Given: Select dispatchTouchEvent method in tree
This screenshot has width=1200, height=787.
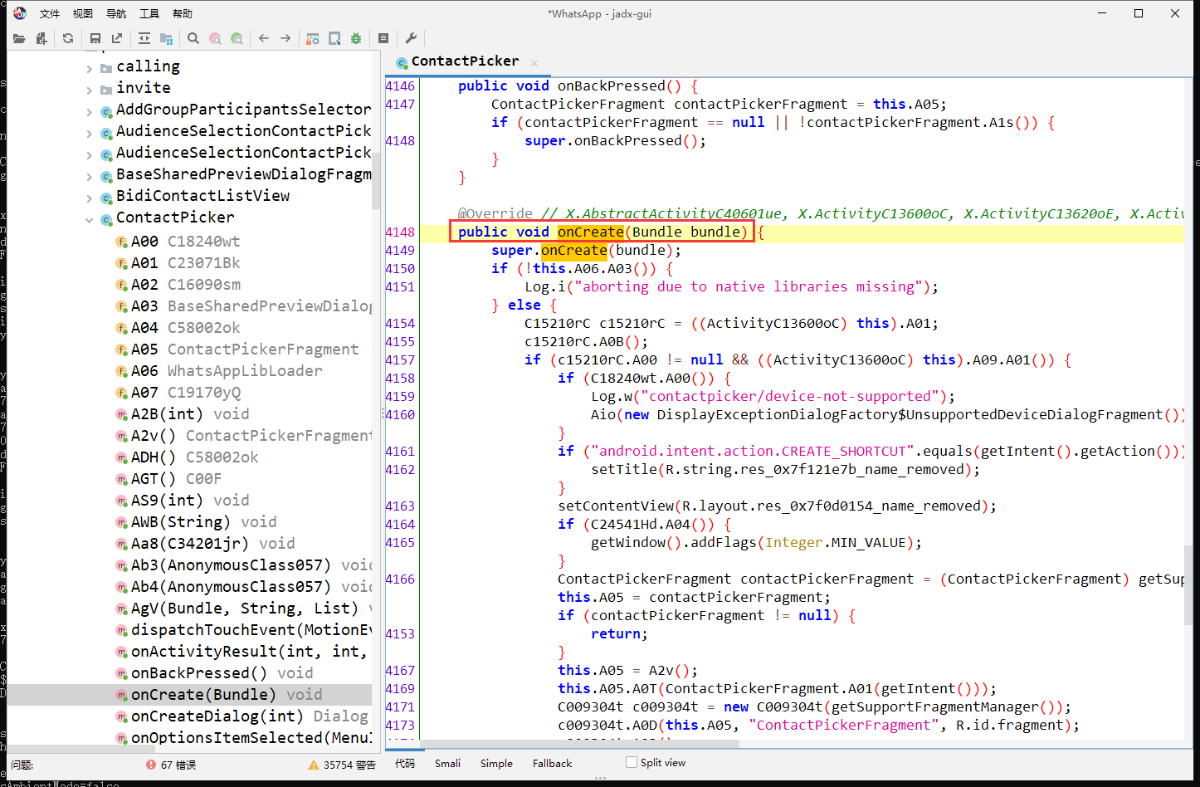Looking at the screenshot, I should [243, 630].
